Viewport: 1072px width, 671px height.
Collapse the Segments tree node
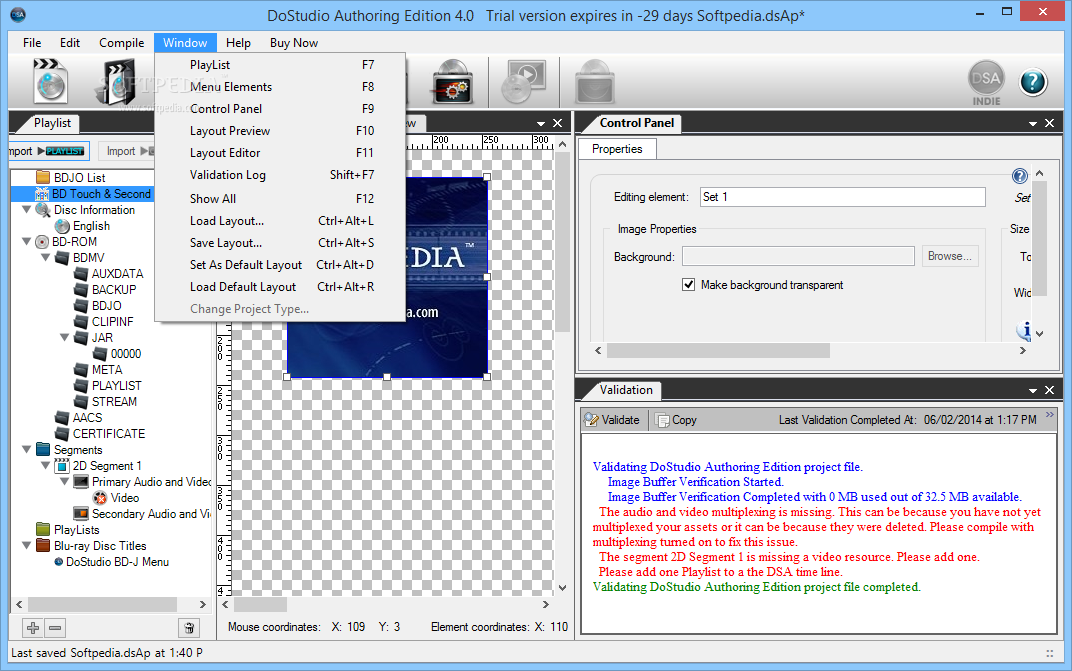[x=27, y=450]
